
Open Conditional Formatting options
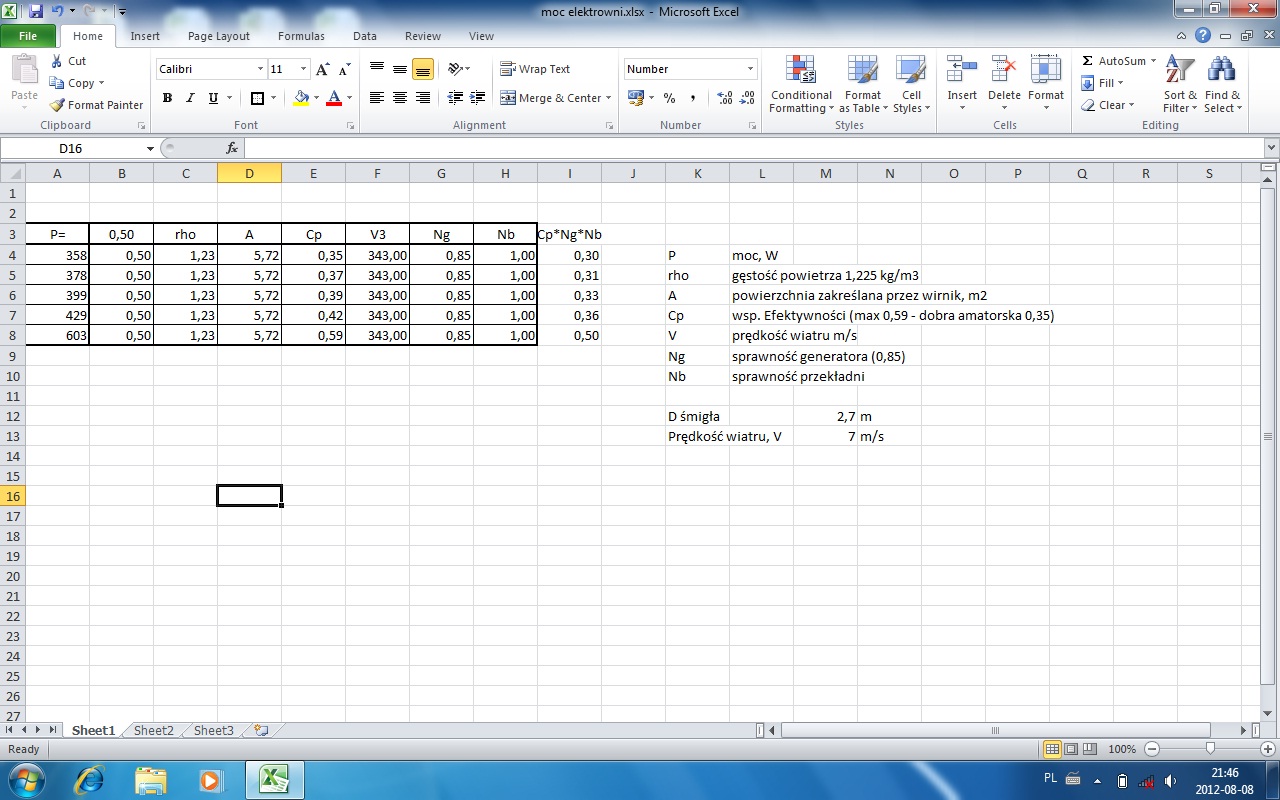coord(800,86)
